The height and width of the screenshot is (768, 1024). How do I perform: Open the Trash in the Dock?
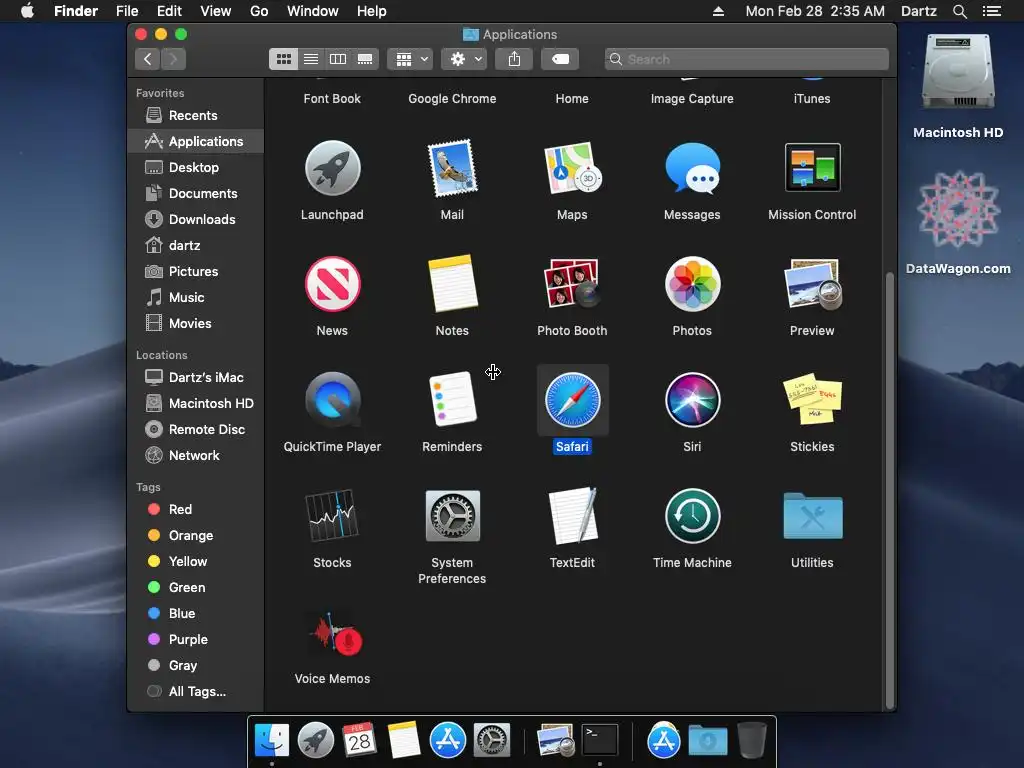tap(752, 741)
